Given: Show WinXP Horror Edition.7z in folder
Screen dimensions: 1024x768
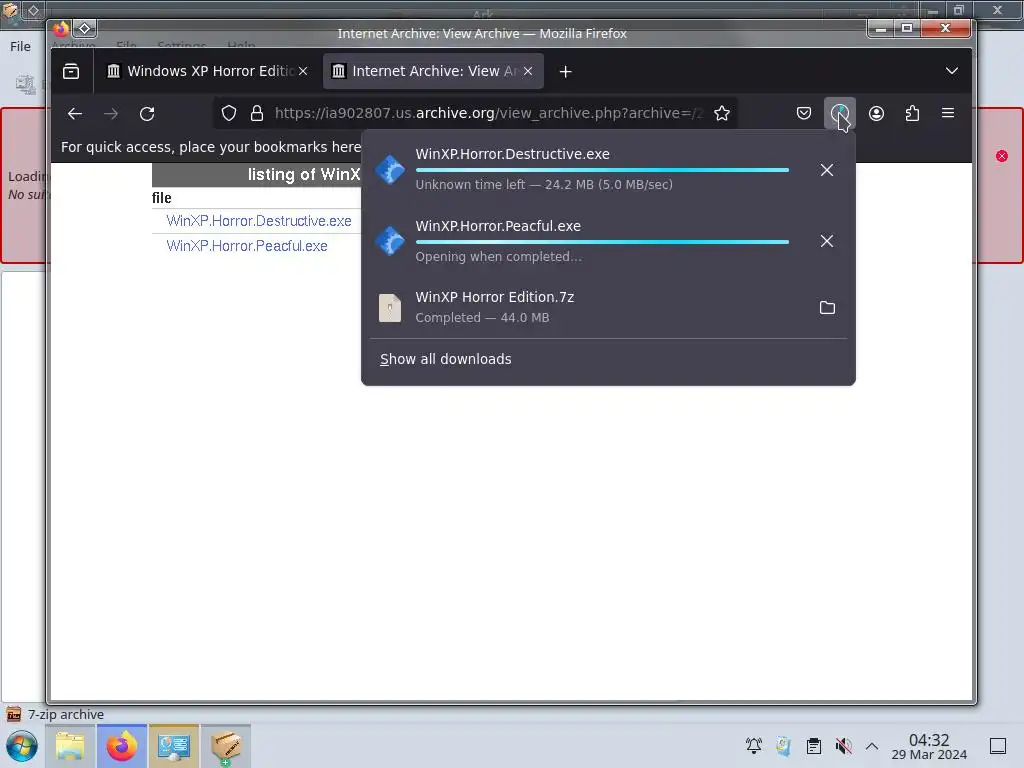Looking at the screenshot, I should (x=827, y=308).
